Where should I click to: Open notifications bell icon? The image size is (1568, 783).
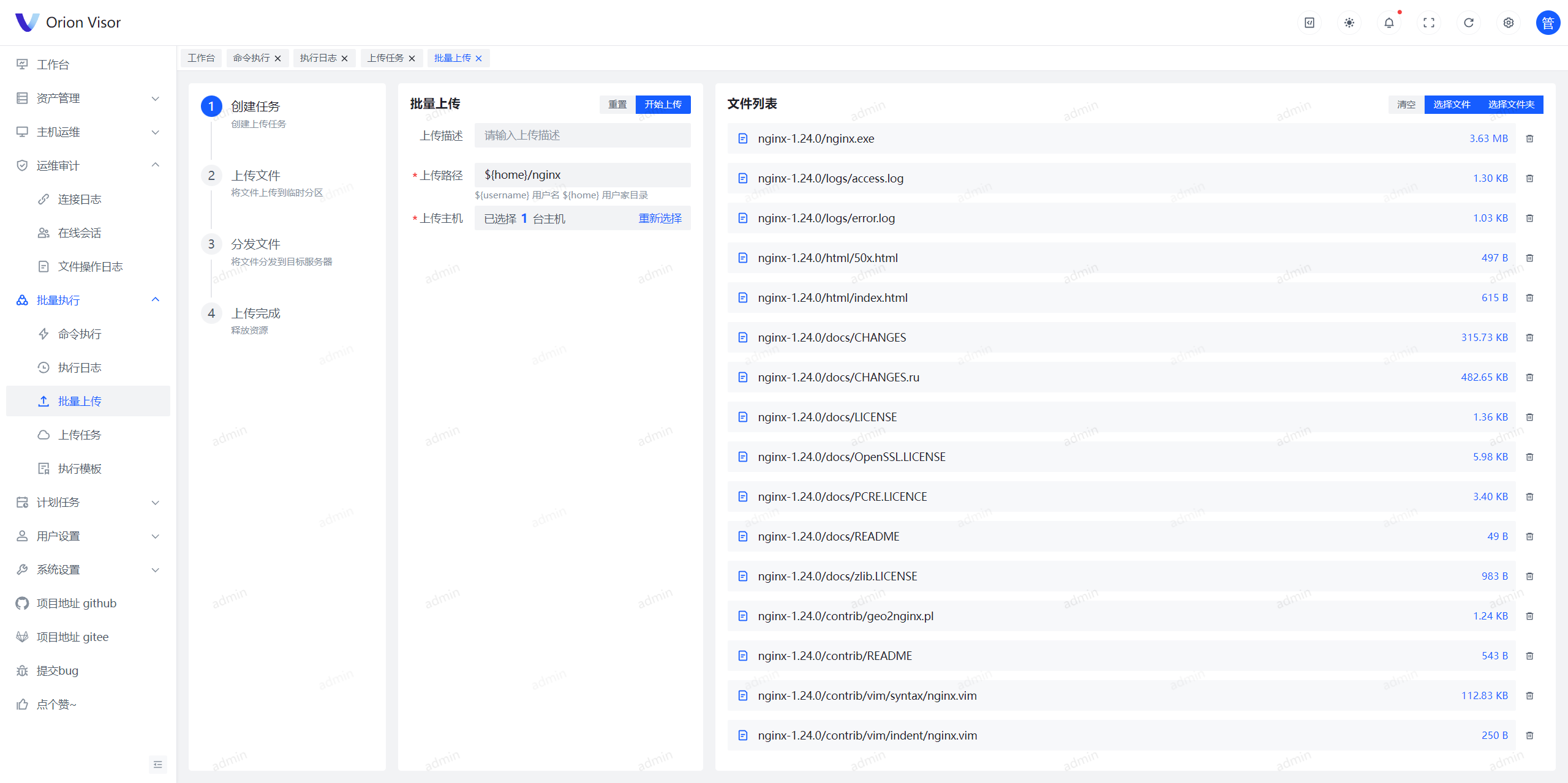(1389, 23)
